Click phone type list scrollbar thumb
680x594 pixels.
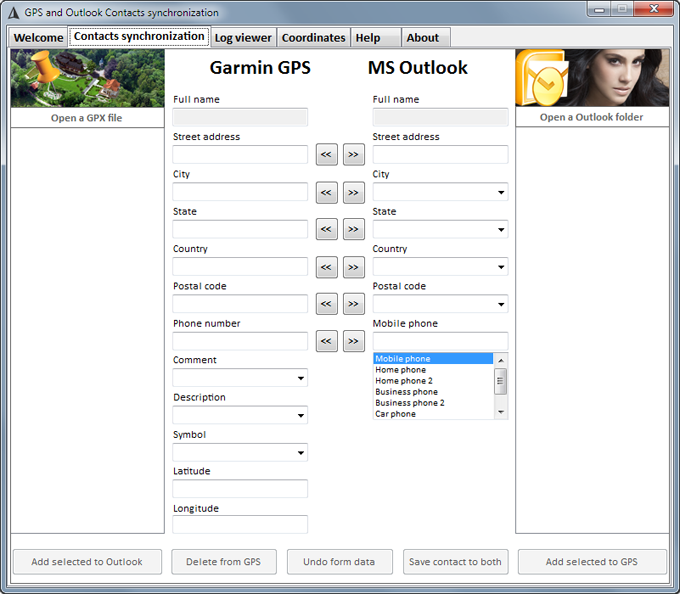(x=500, y=381)
